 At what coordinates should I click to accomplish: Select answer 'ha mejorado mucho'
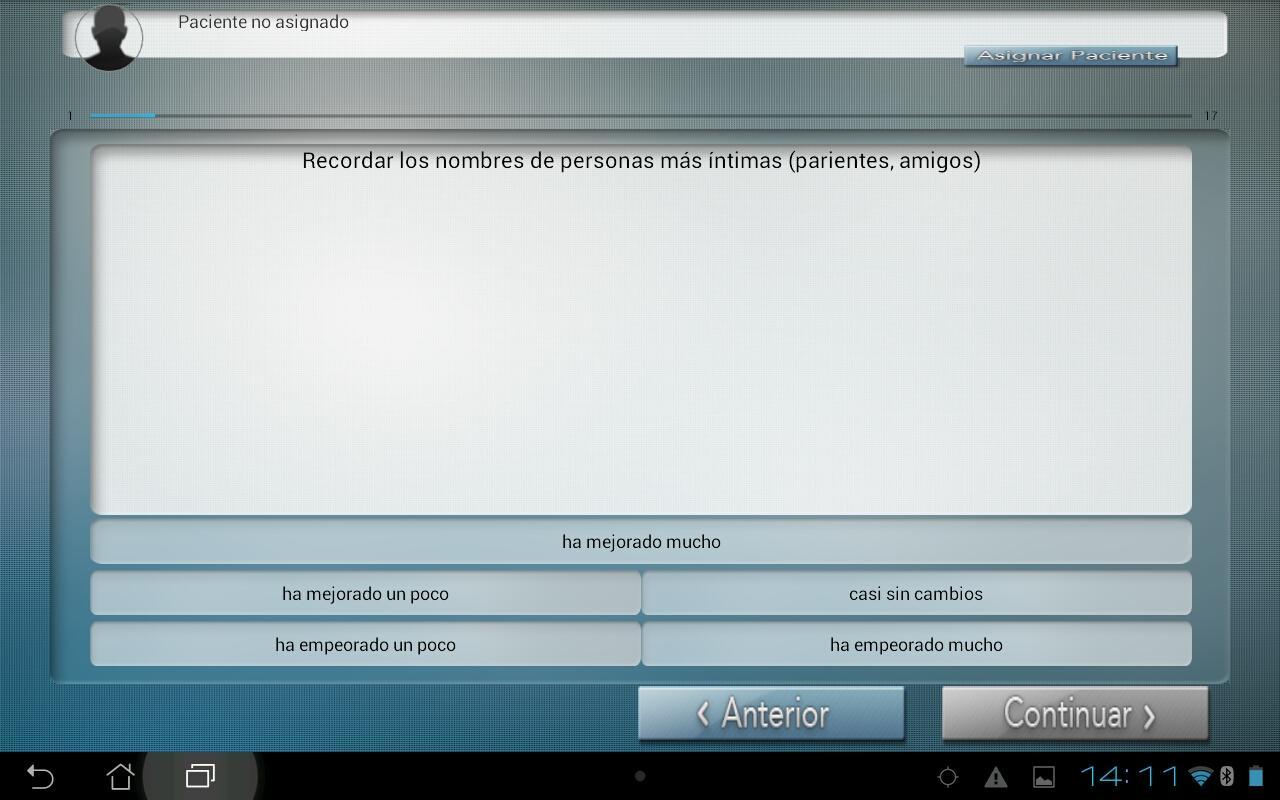640,542
